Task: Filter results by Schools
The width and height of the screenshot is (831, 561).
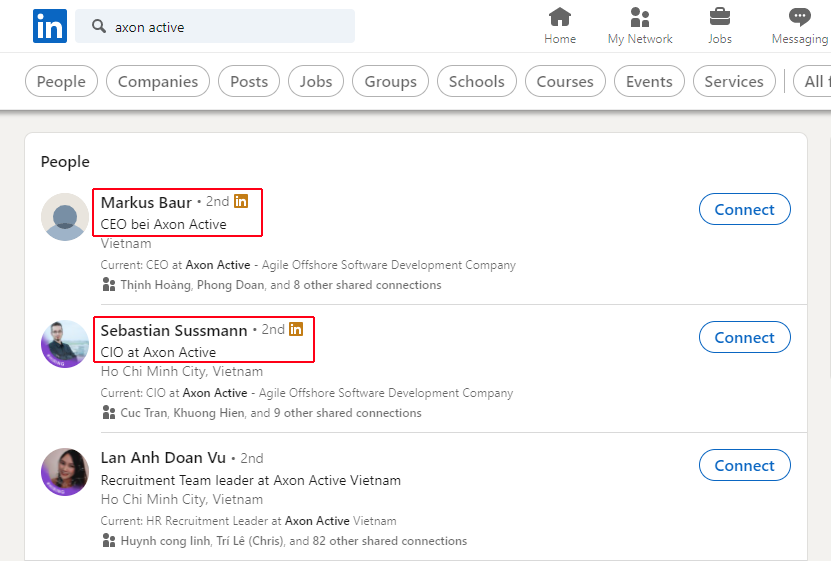Action: (476, 81)
